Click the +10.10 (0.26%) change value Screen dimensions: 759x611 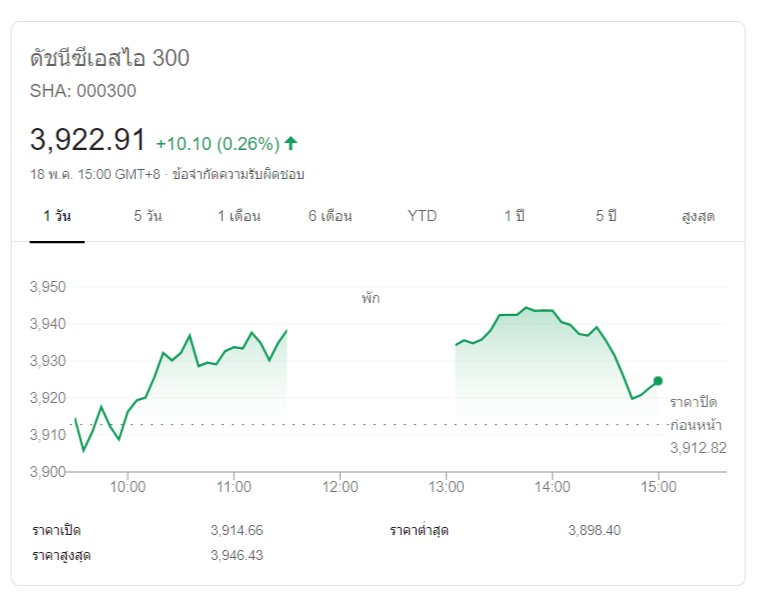[217, 142]
